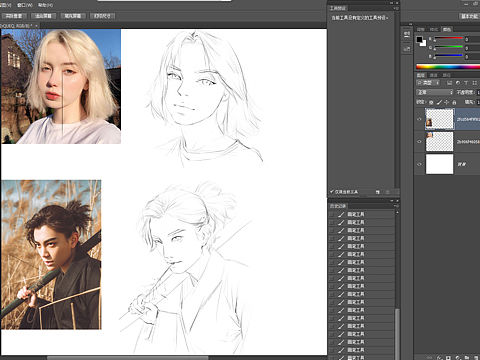This screenshot has width=480, height=360.
Task: Open the 帮助(H) Help menu
Action: coord(45,5)
